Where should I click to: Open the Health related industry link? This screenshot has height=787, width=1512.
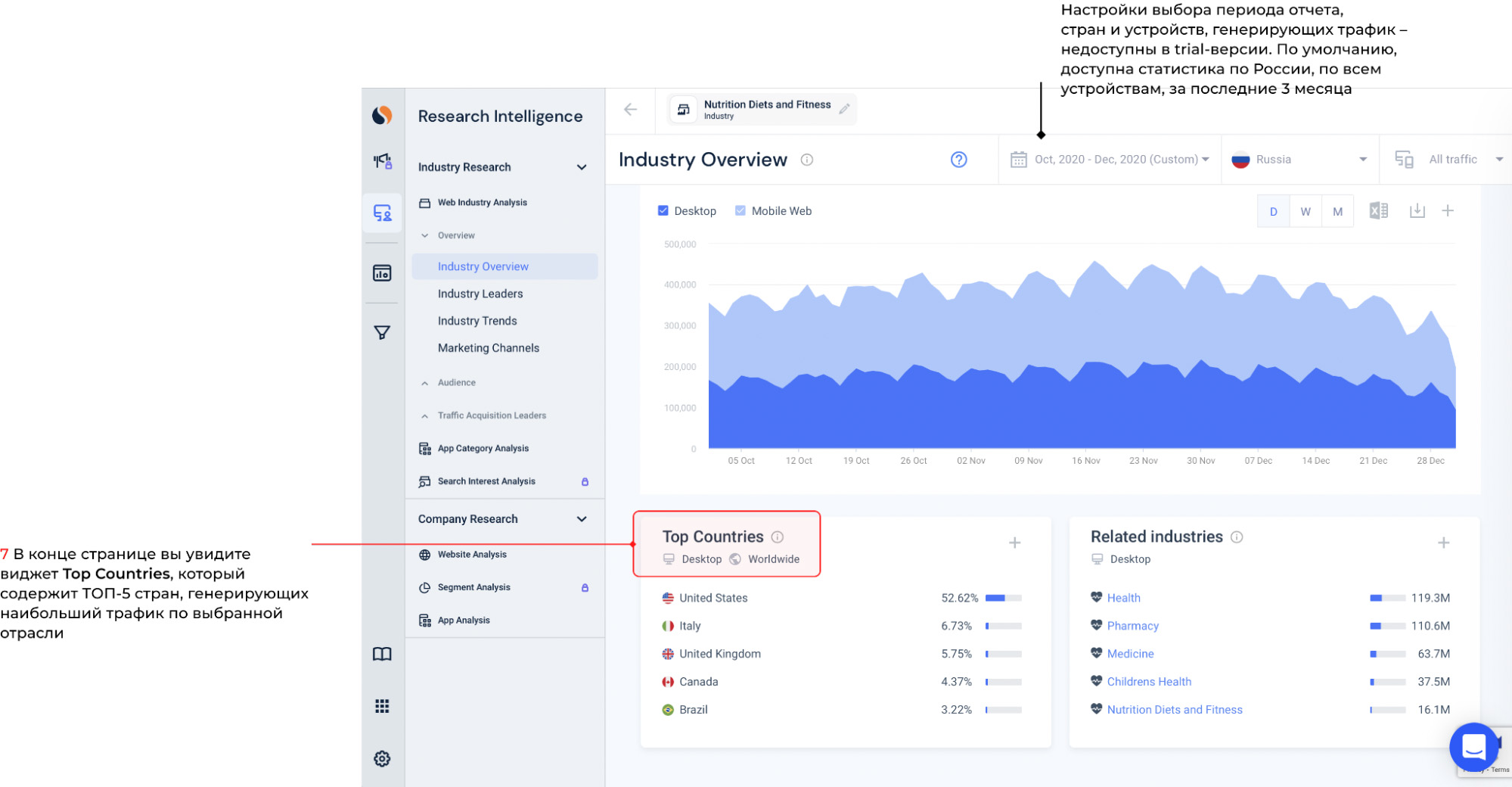(x=1124, y=598)
